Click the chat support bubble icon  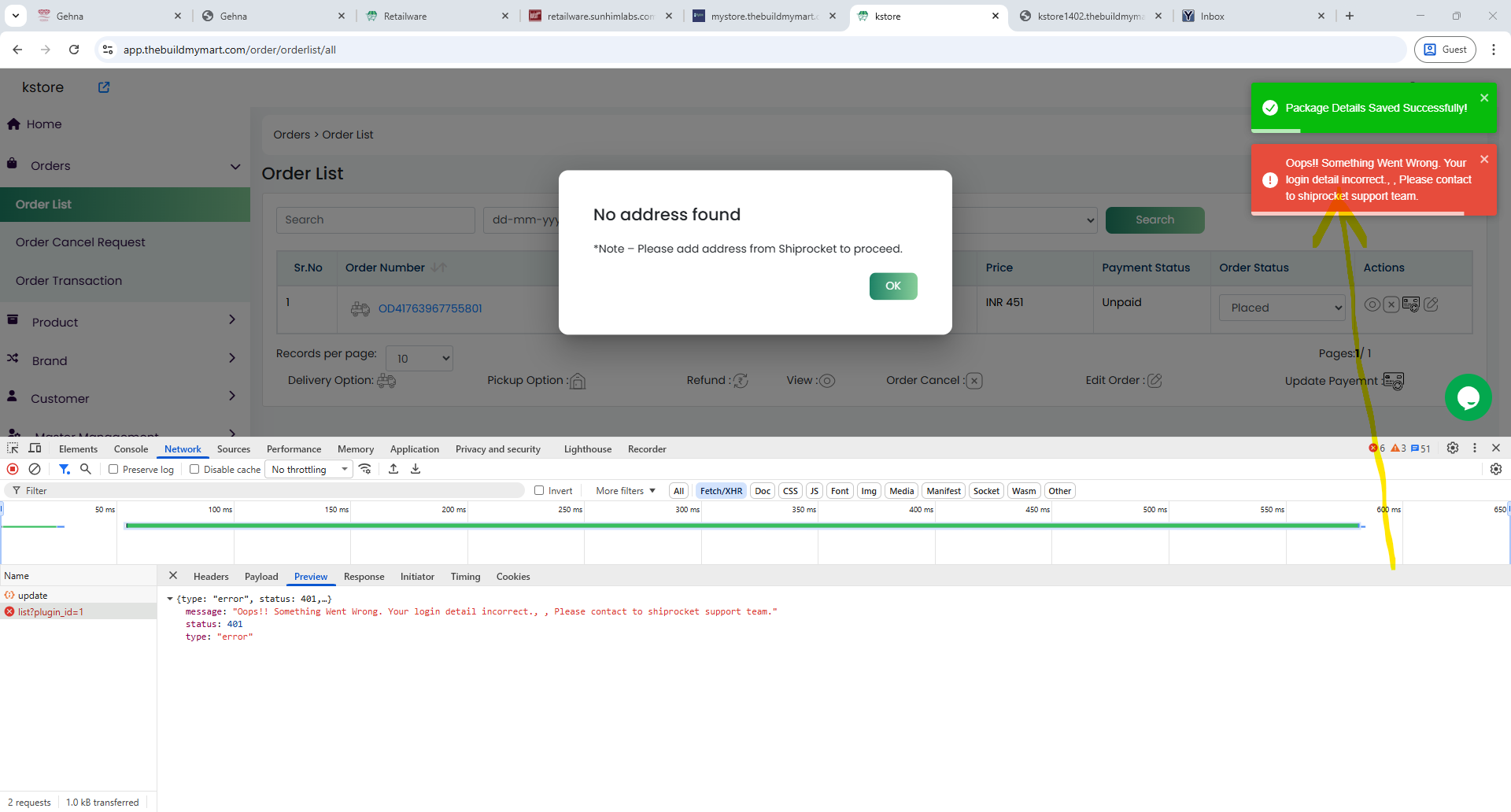[1468, 397]
